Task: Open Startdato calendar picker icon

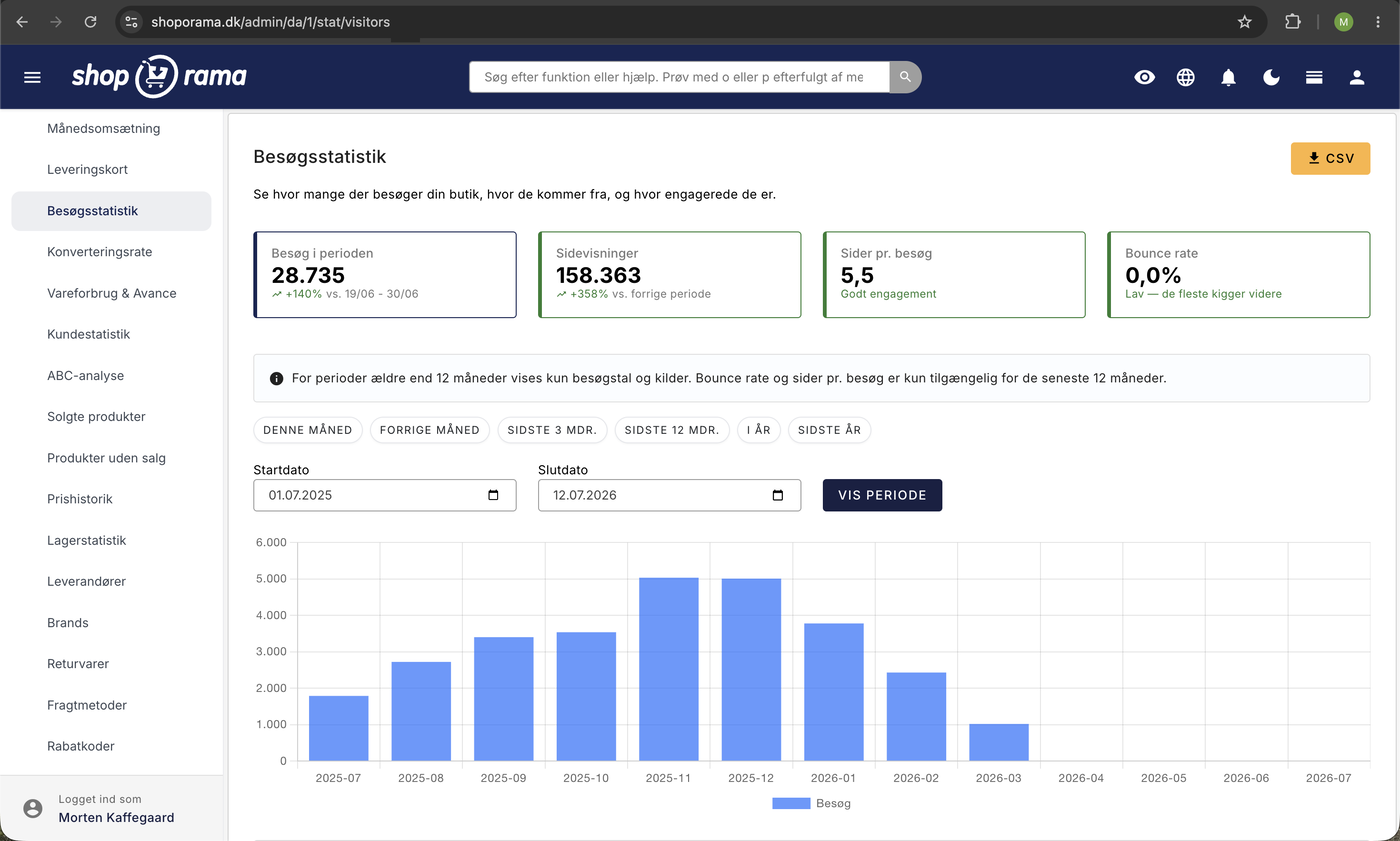Action: pyautogui.click(x=493, y=495)
